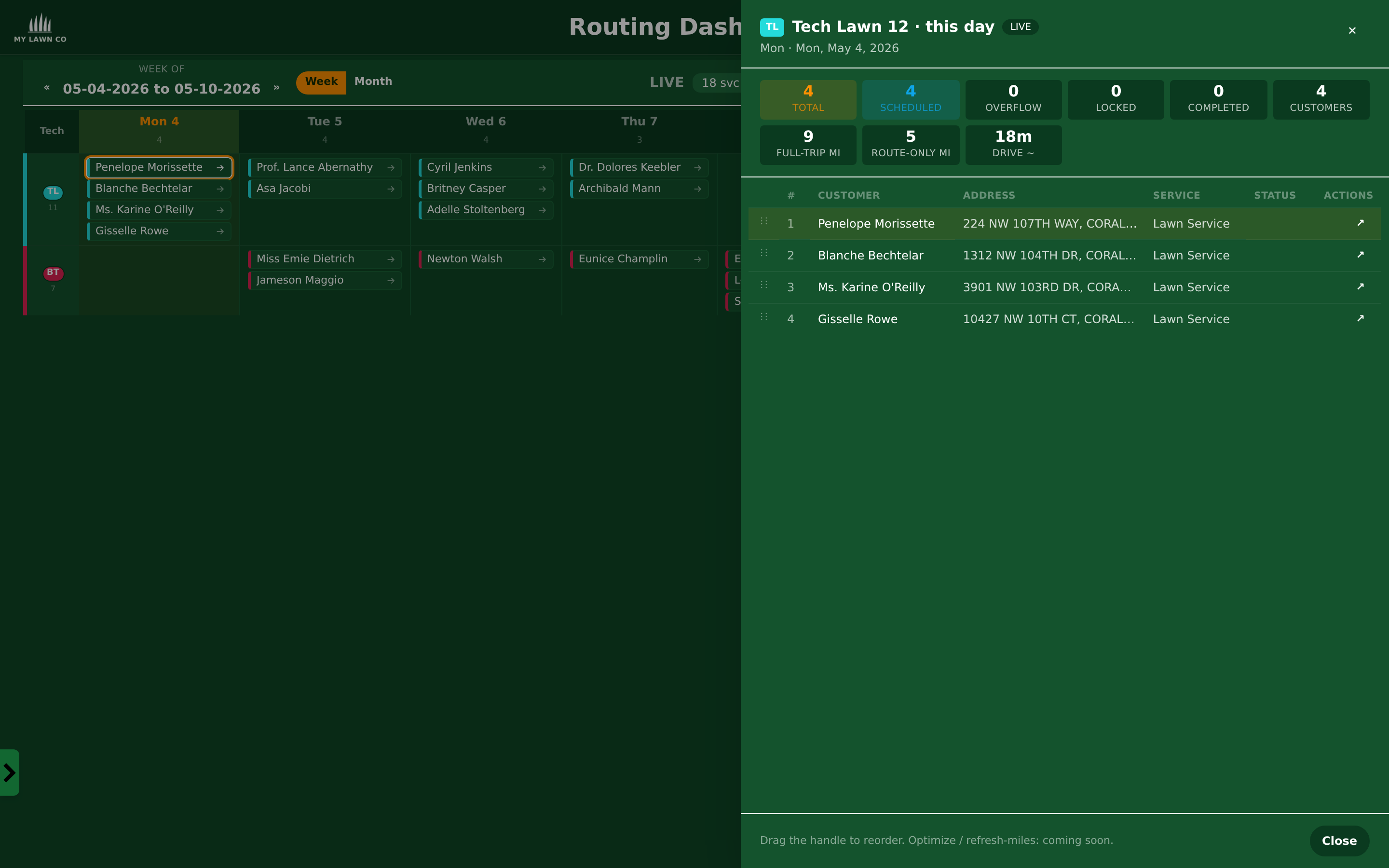Open Jameson Maggio service card
Image resolution: width=1389 pixels, height=868 pixels.
325,281
